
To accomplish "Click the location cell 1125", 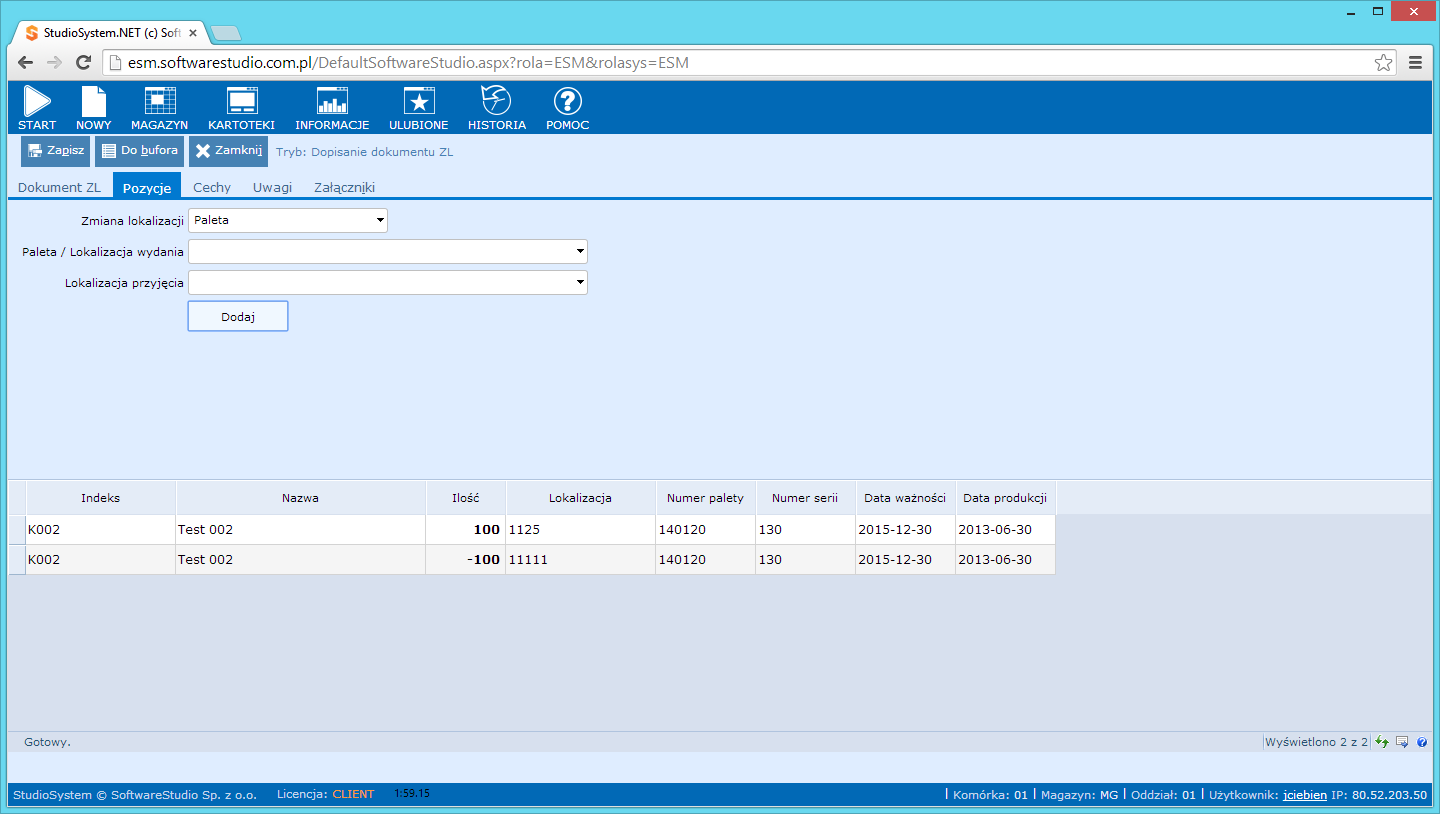I will point(581,530).
